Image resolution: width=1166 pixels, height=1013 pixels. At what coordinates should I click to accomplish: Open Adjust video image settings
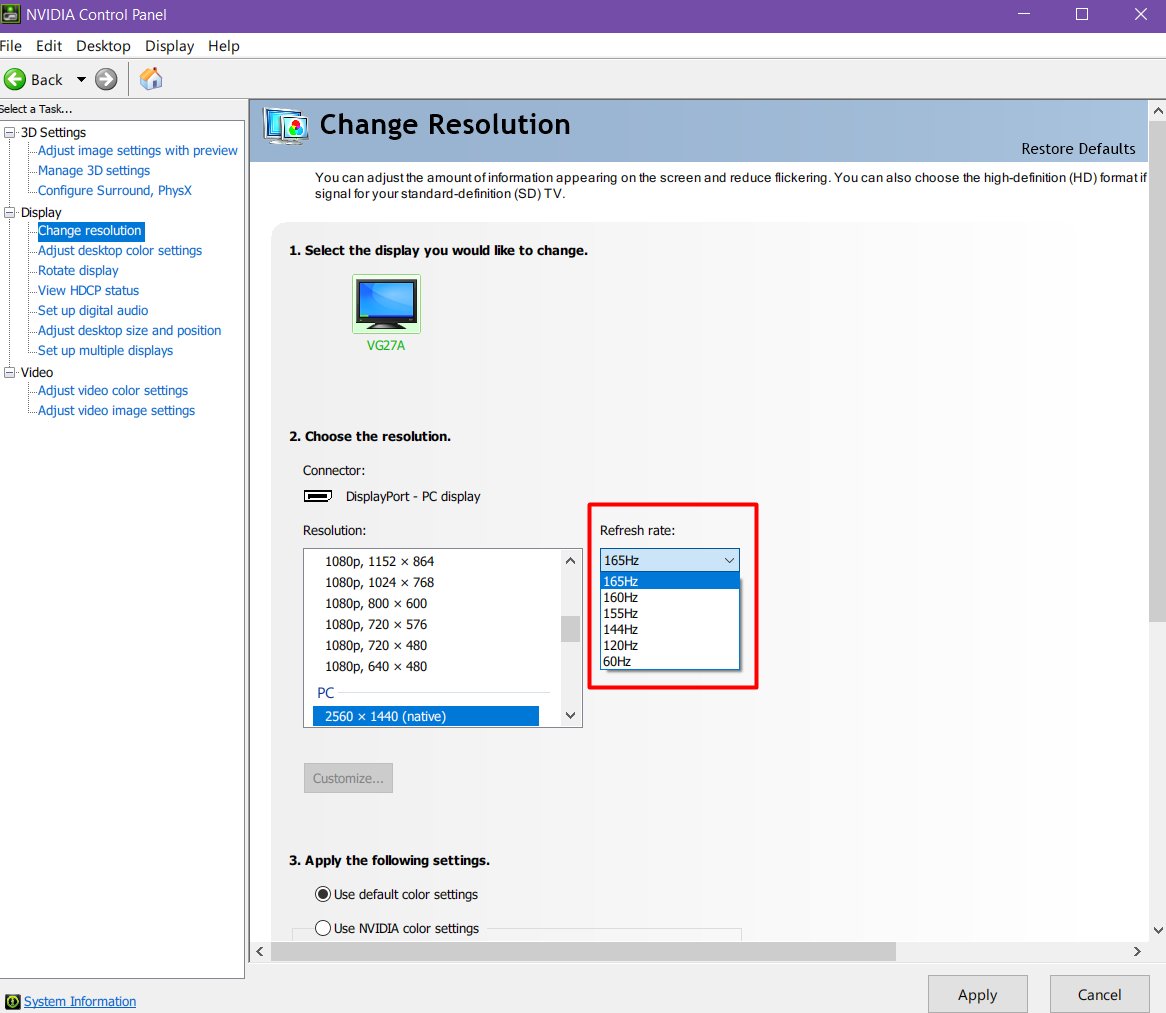[x=117, y=411]
